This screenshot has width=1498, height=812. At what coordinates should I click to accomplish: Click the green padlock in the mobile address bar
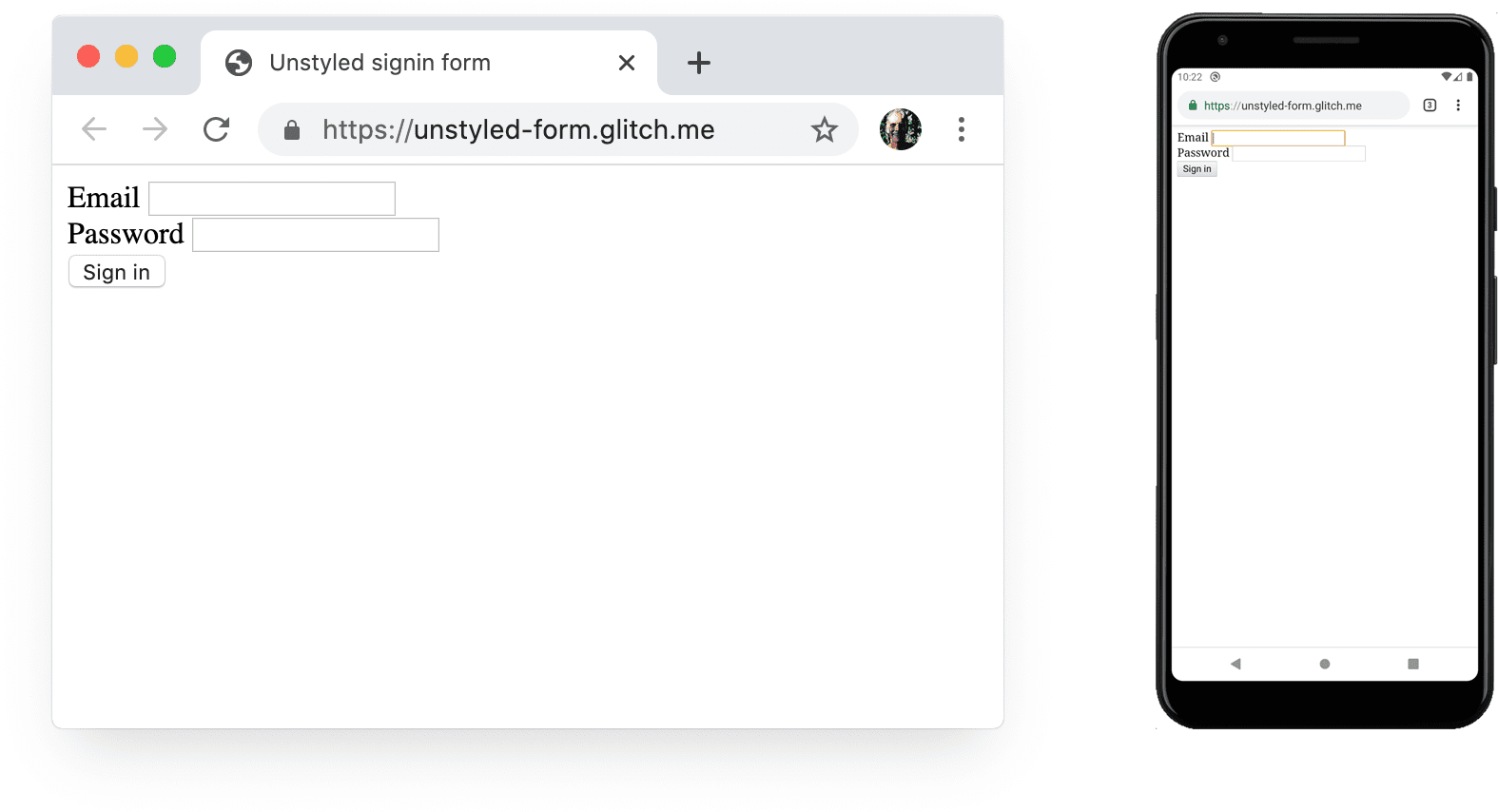point(1192,106)
